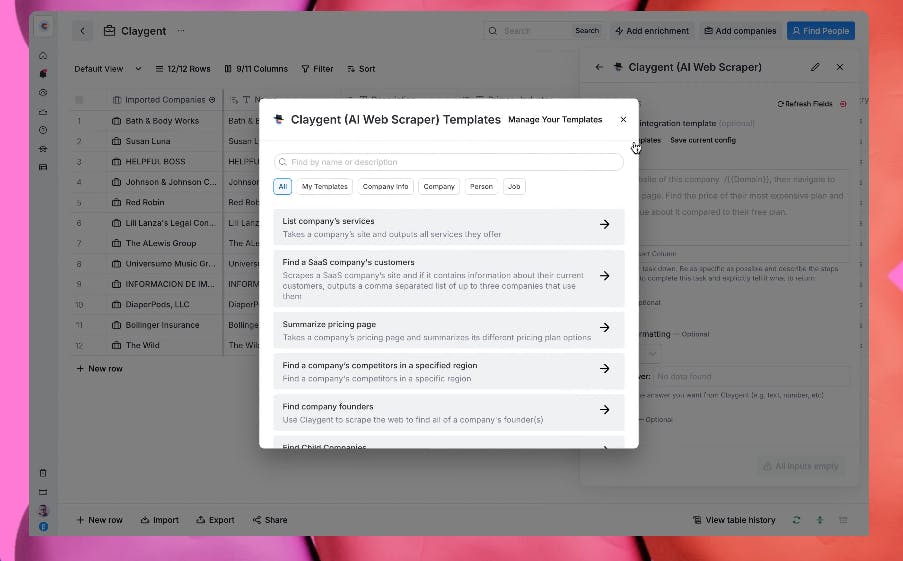Viewport: 903px width, 561px height.
Task: Open the three-dot menu beside Claygent title
Action: pos(181,31)
